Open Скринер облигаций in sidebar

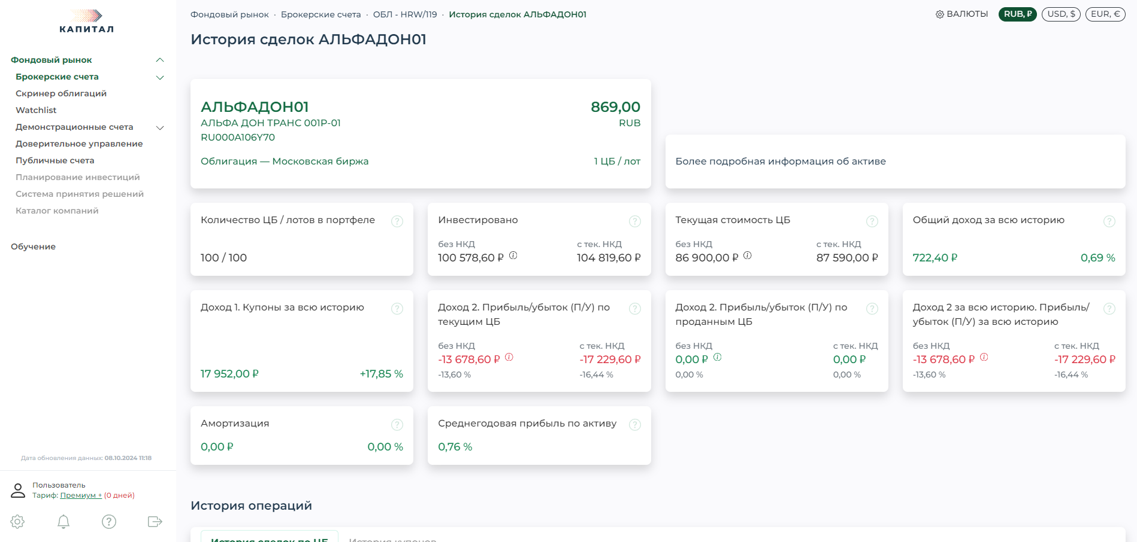pos(61,94)
